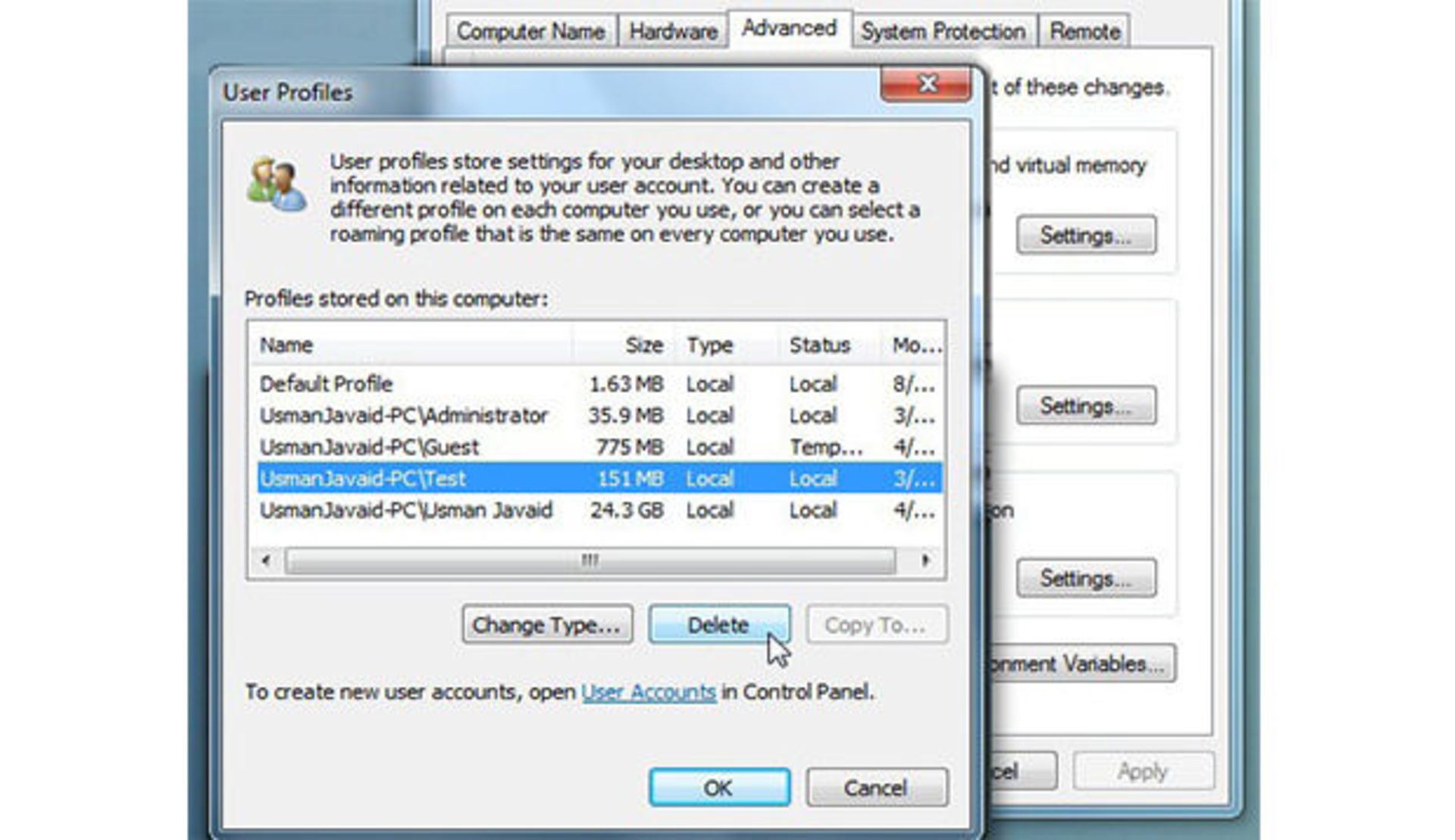Open User Accounts in Control Panel
This screenshot has height=840, width=1455.
click(x=648, y=692)
